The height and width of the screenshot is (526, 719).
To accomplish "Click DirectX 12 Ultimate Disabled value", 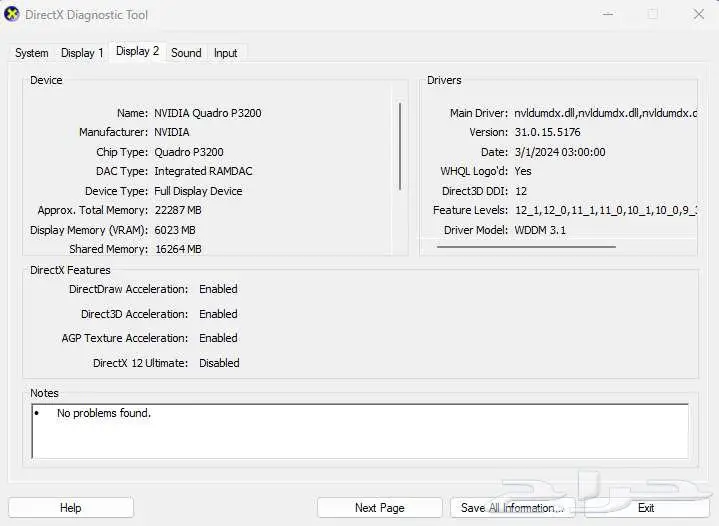I will (x=219, y=363).
